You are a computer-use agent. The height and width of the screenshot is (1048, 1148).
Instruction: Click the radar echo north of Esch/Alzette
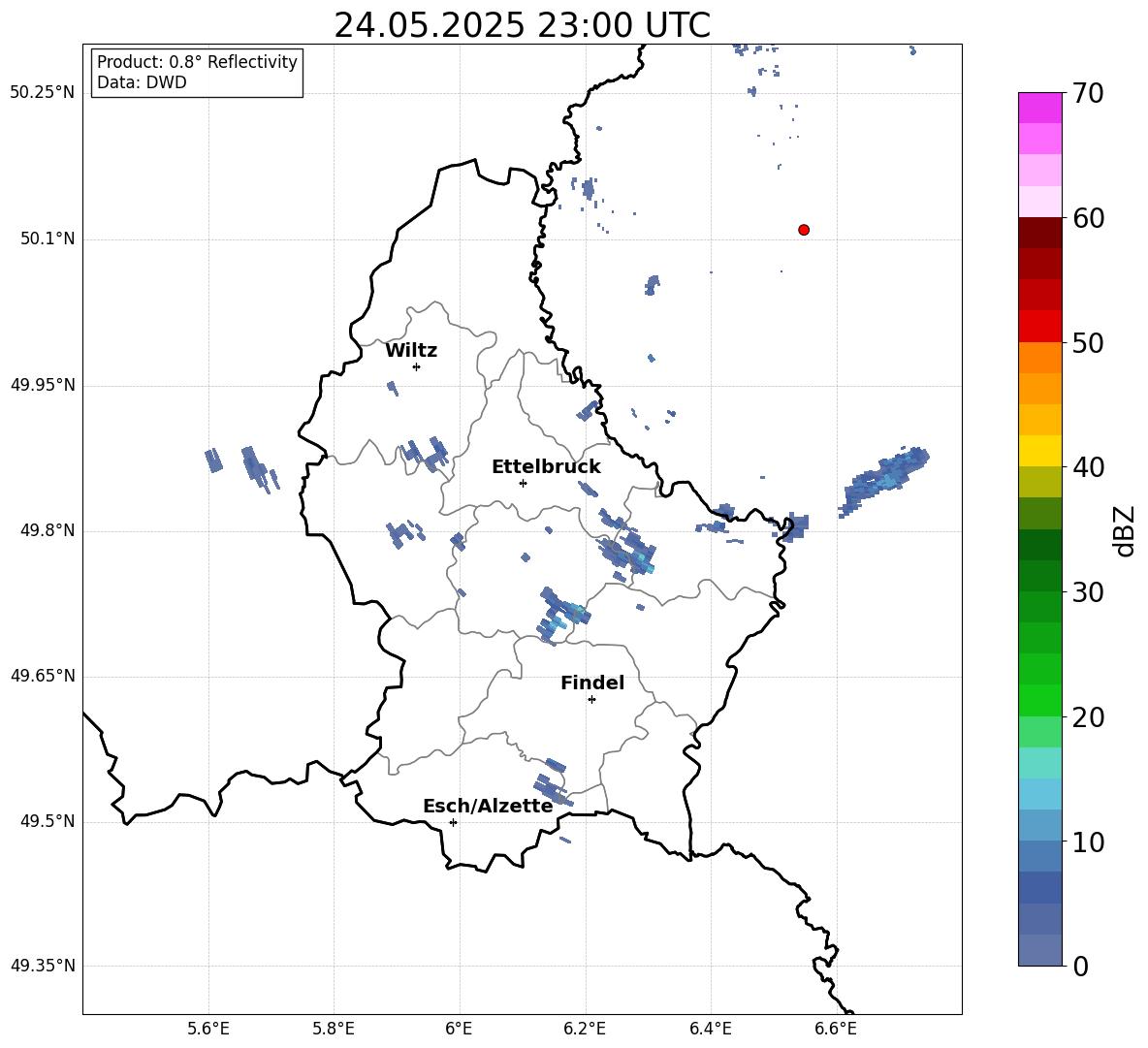tap(552, 784)
